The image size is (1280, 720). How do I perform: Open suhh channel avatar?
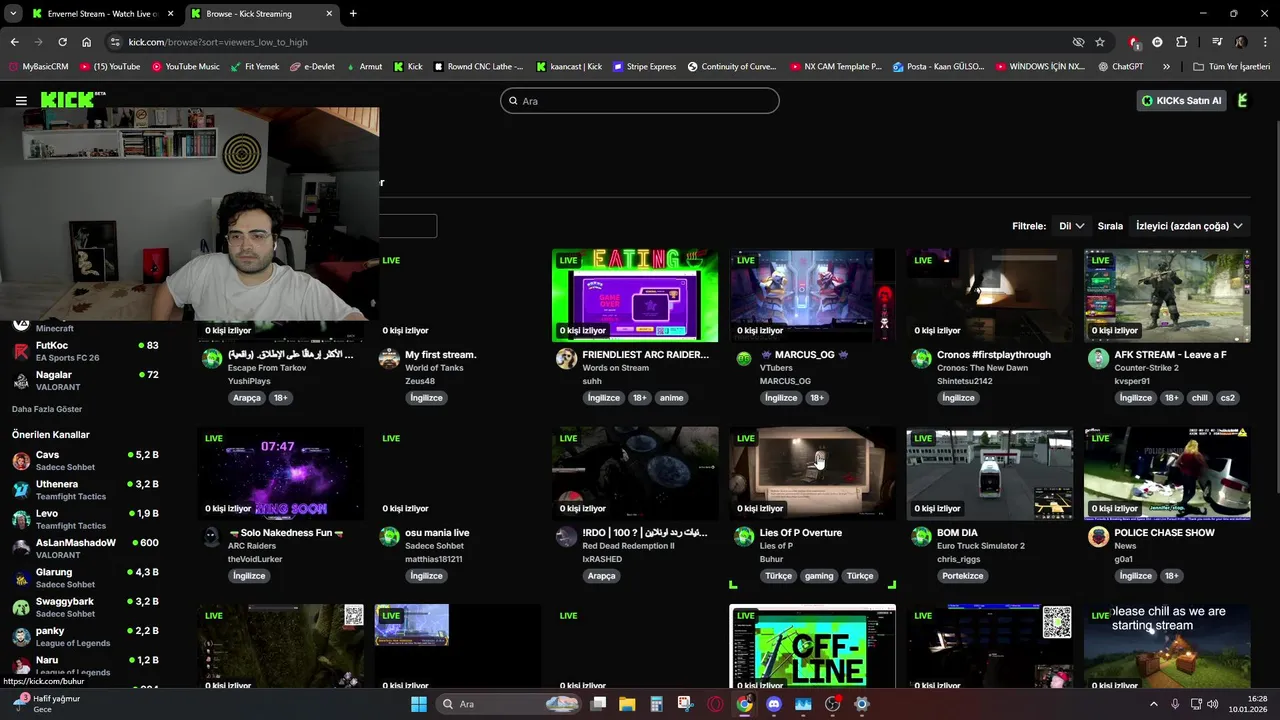pyautogui.click(x=566, y=359)
